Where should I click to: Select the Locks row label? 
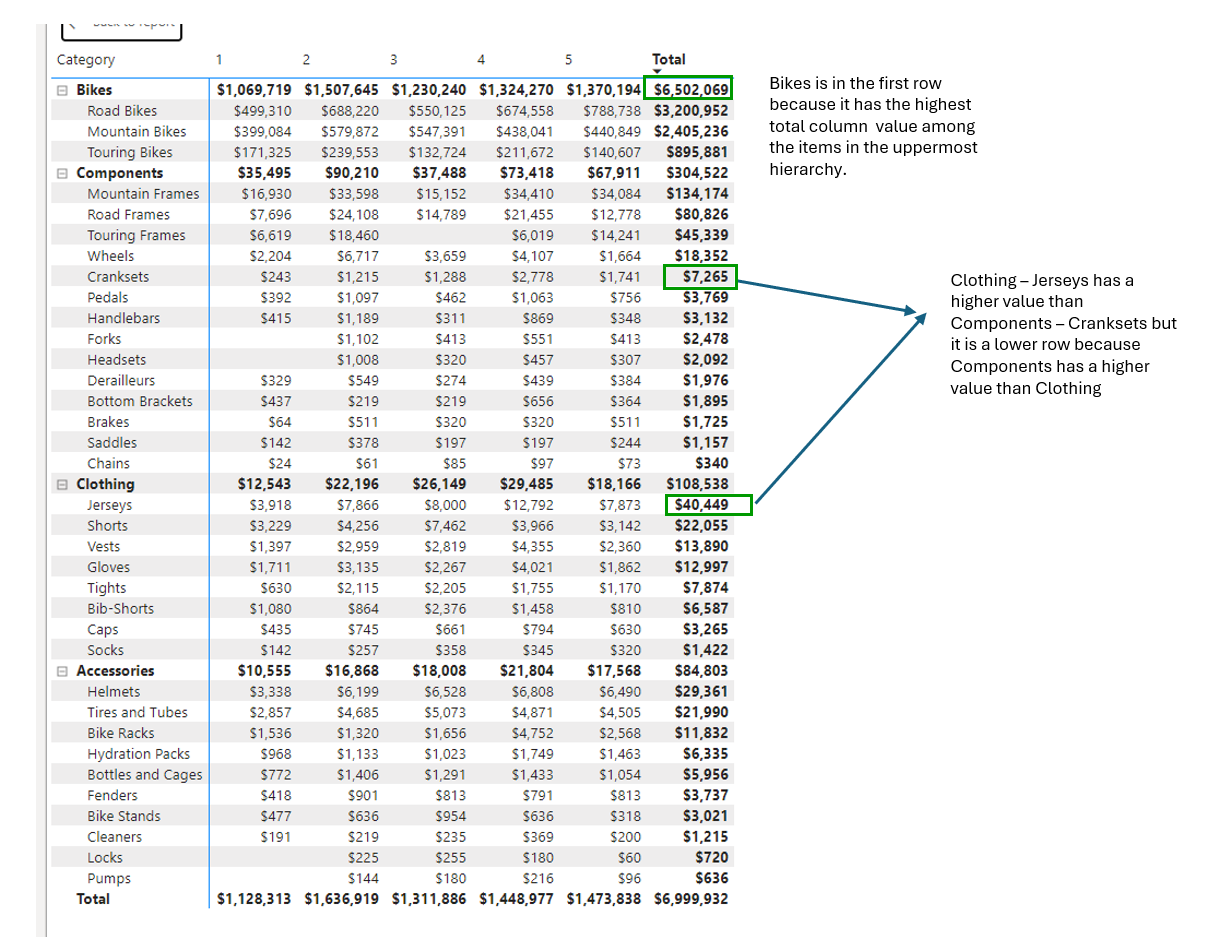tap(105, 858)
